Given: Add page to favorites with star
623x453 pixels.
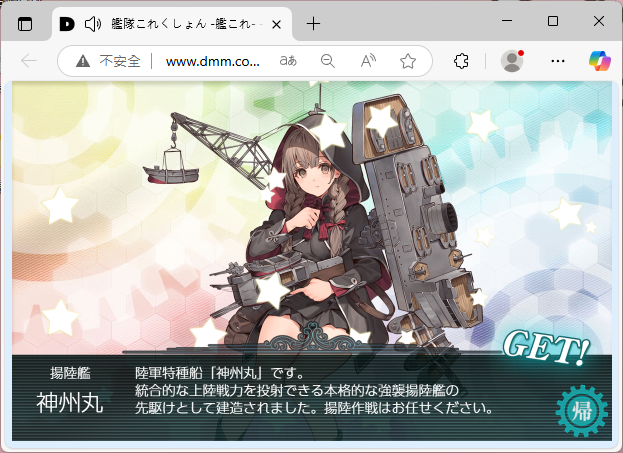Looking at the screenshot, I should coord(408,61).
